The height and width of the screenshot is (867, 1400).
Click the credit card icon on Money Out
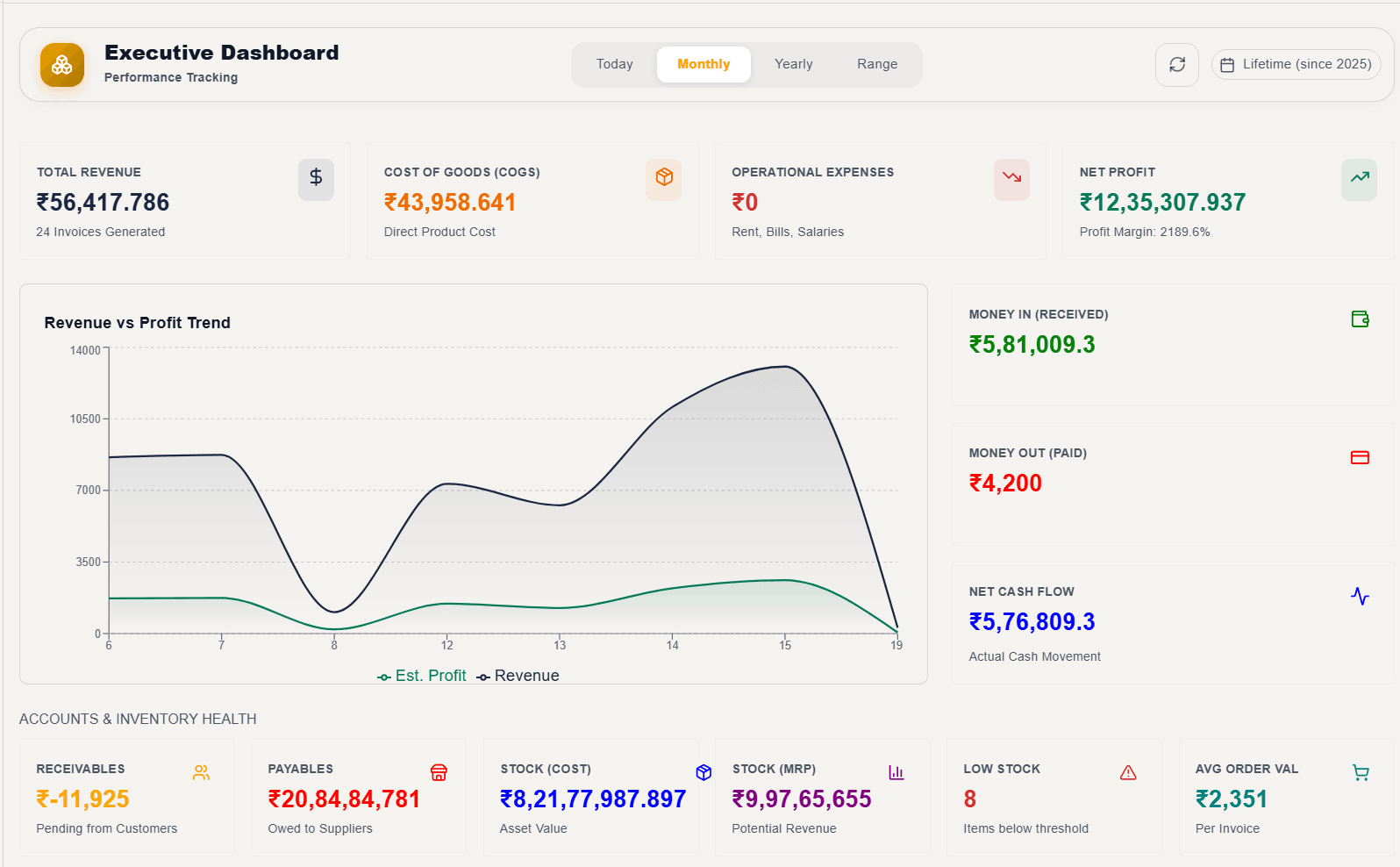tap(1360, 458)
